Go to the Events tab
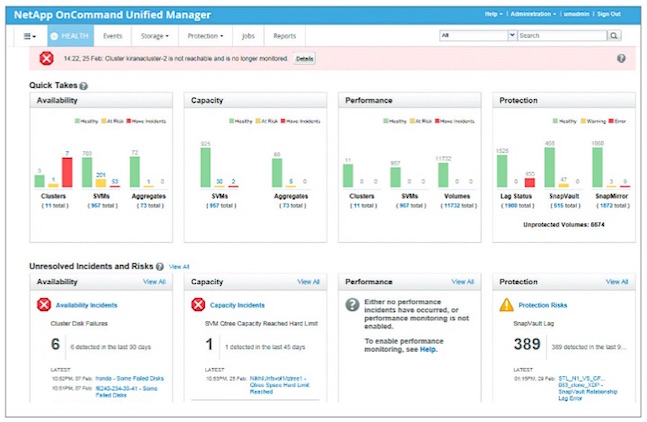The image size is (647, 422). tap(113, 36)
